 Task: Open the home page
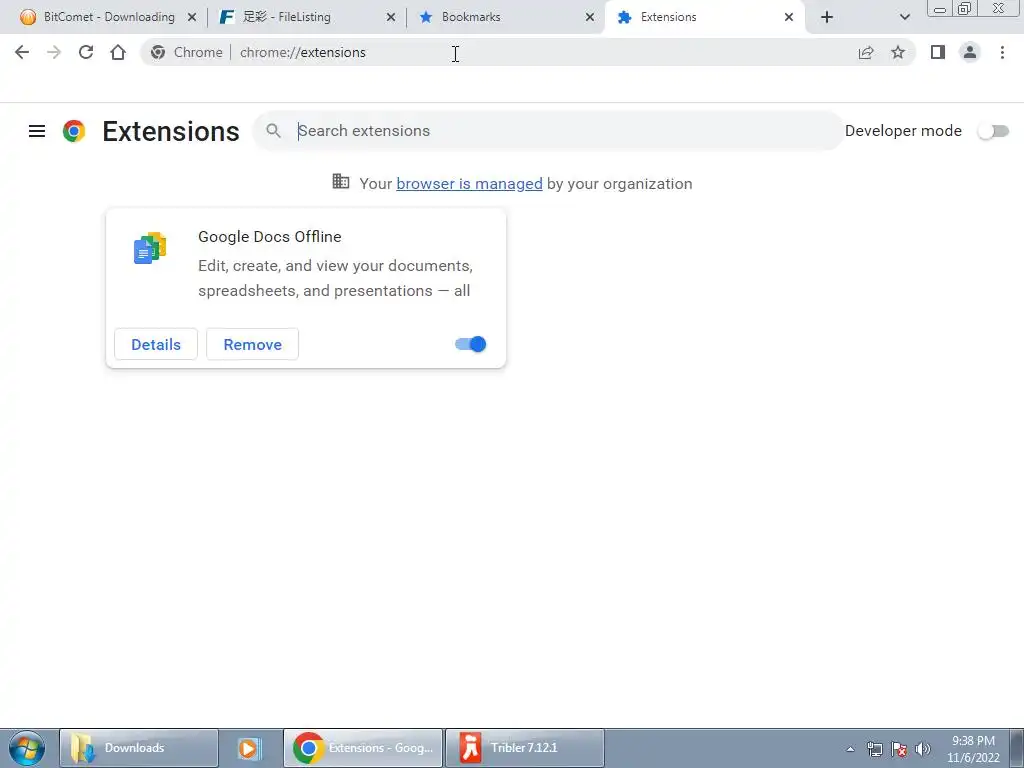click(x=118, y=52)
